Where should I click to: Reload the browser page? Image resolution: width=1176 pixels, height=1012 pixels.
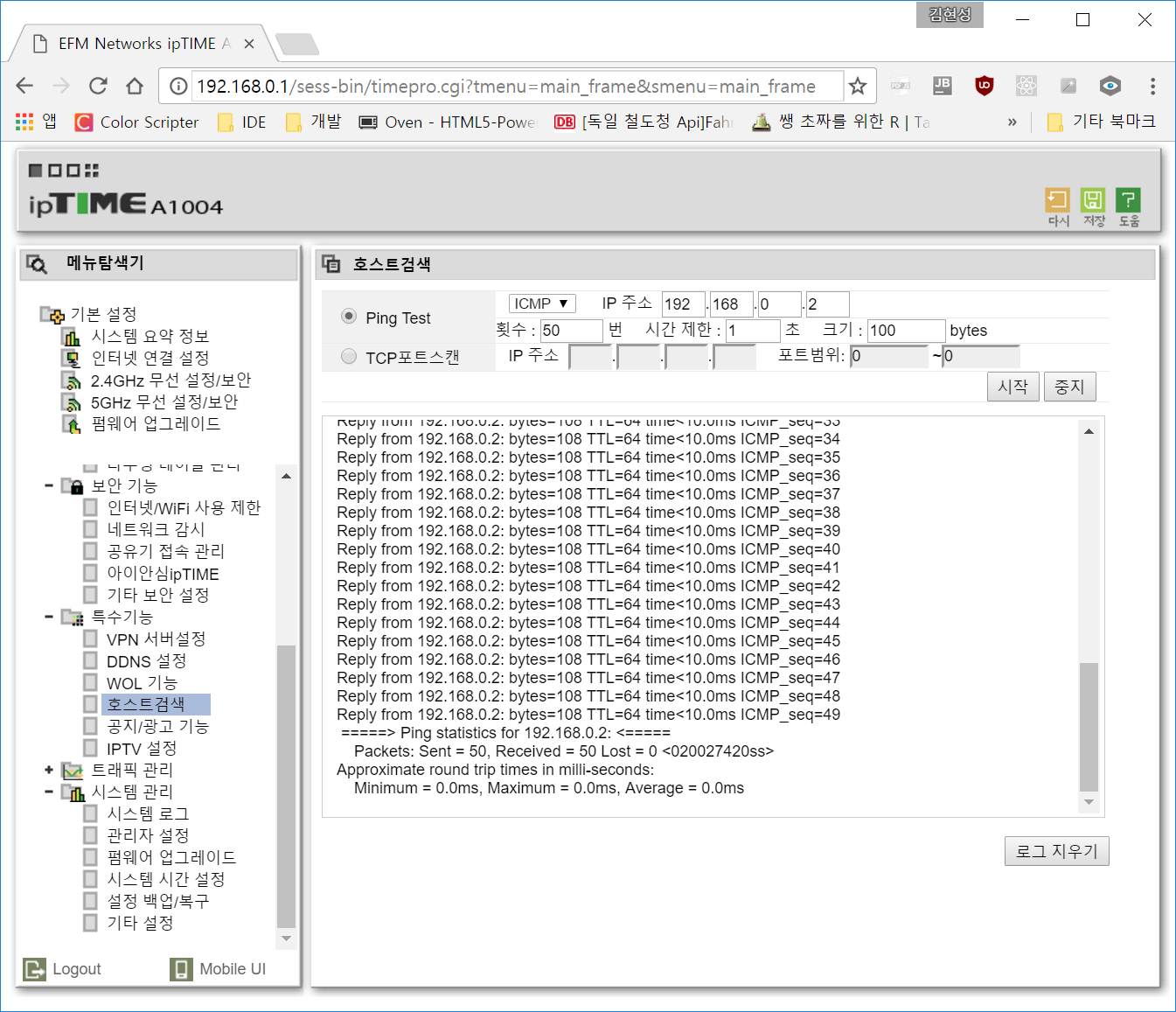tap(98, 86)
